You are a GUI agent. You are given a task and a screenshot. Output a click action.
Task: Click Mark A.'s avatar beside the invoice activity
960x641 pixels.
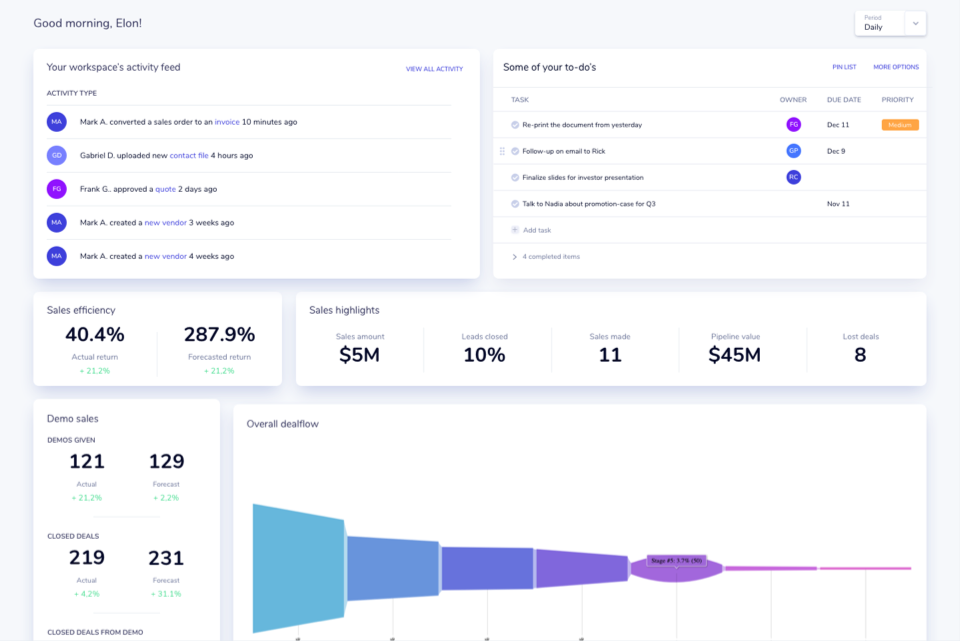57,121
